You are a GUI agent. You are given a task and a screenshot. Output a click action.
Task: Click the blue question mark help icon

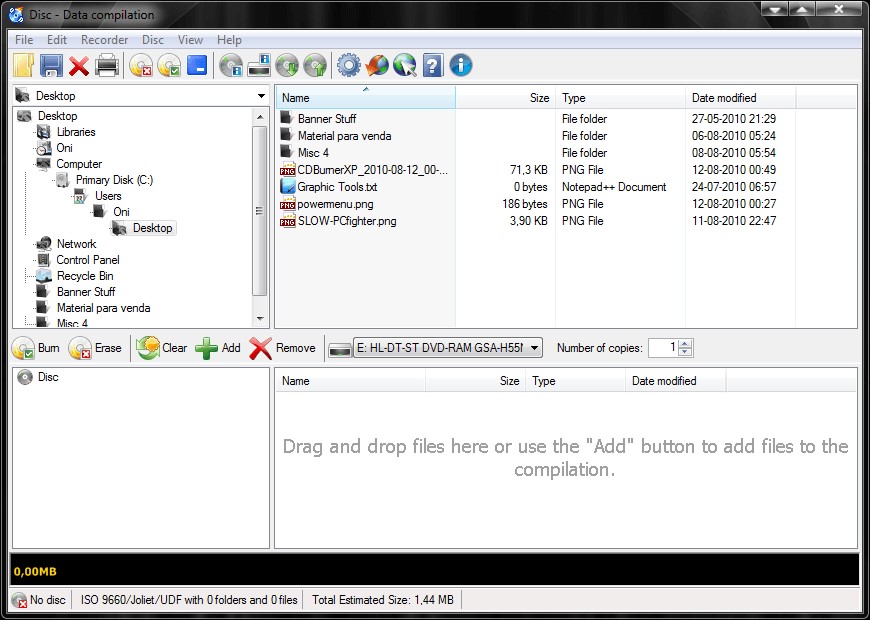click(432, 66)
